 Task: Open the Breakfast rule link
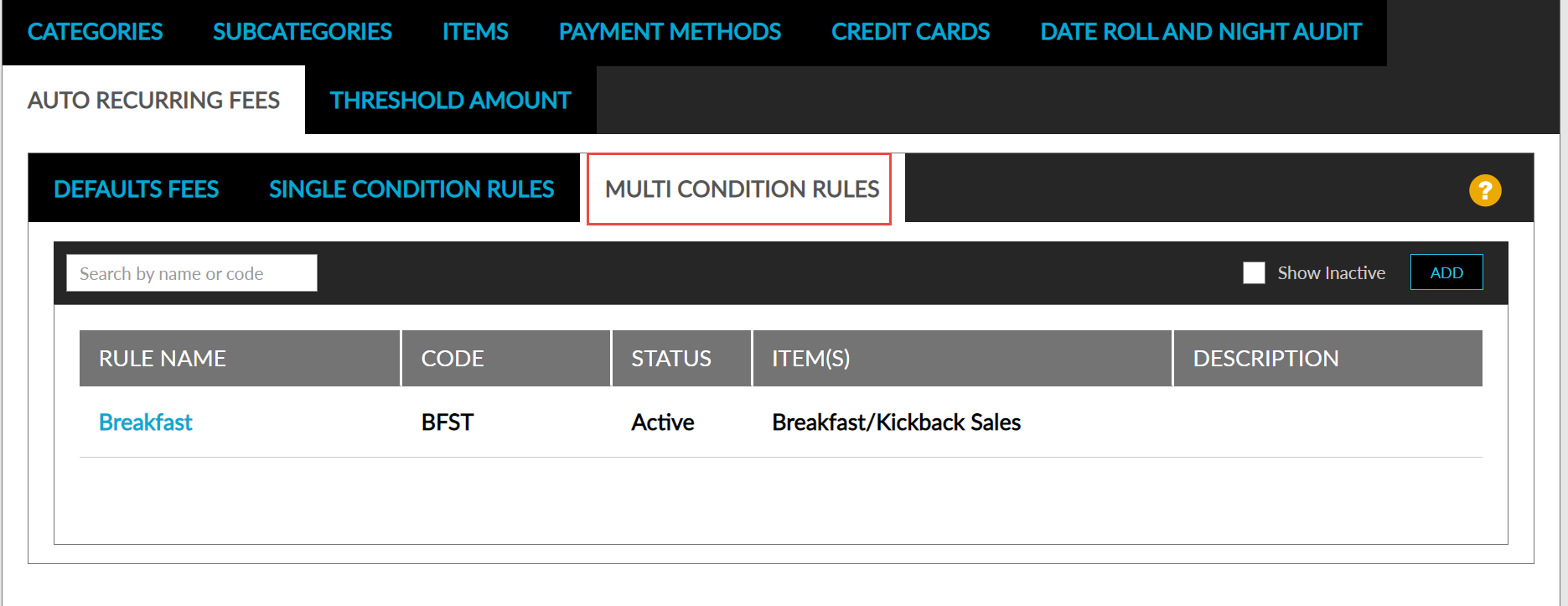[146, 422]
